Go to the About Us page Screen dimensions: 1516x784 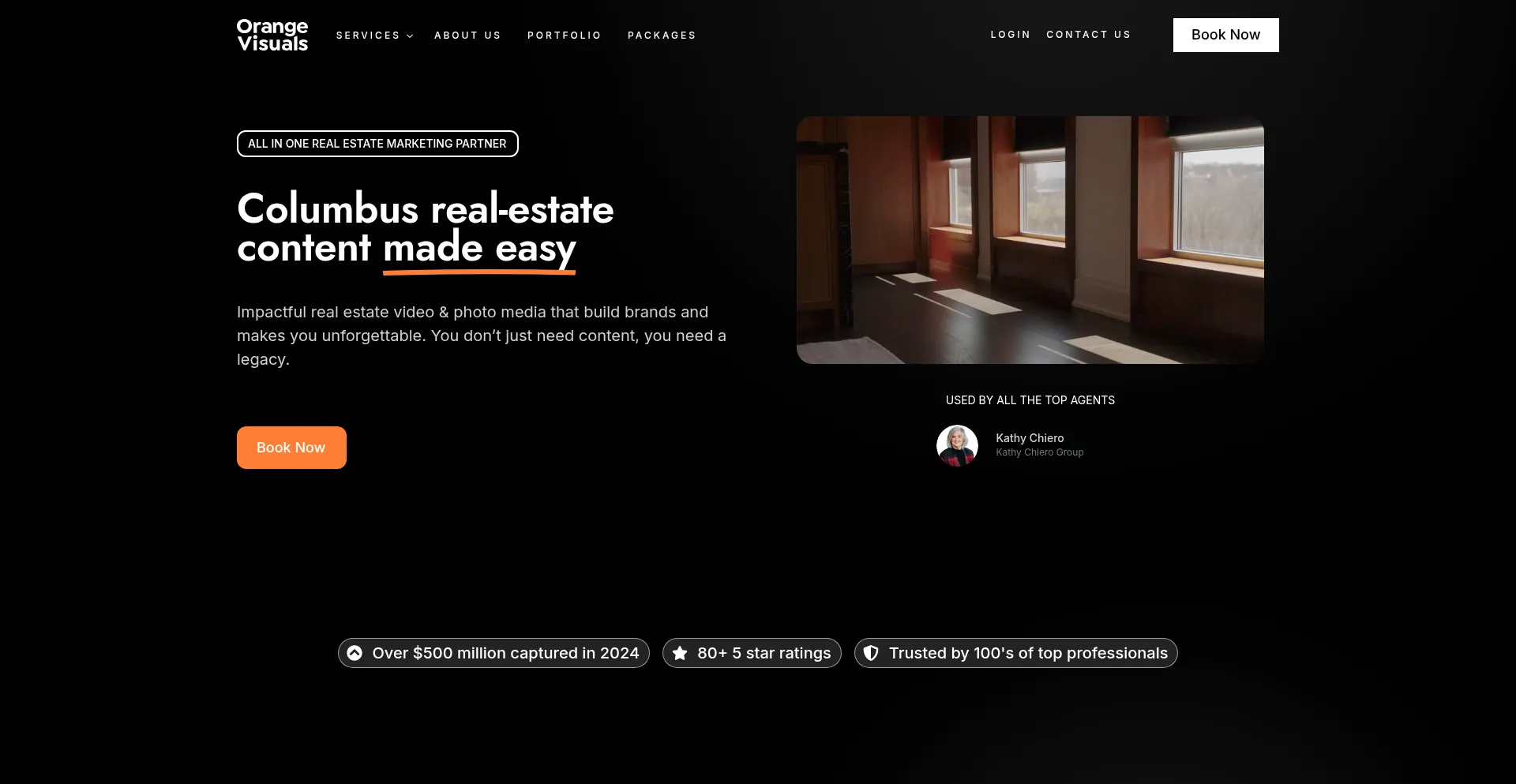coord(467,36)
